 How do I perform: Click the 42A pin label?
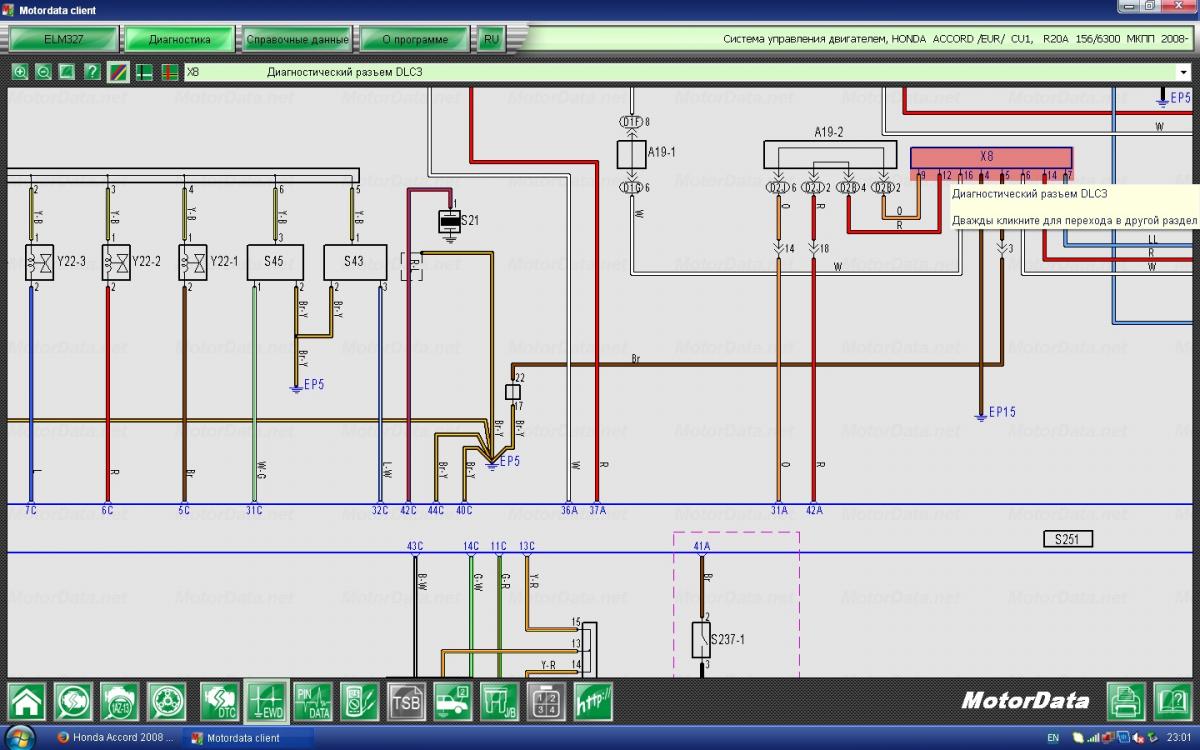(x=814, y=510)
